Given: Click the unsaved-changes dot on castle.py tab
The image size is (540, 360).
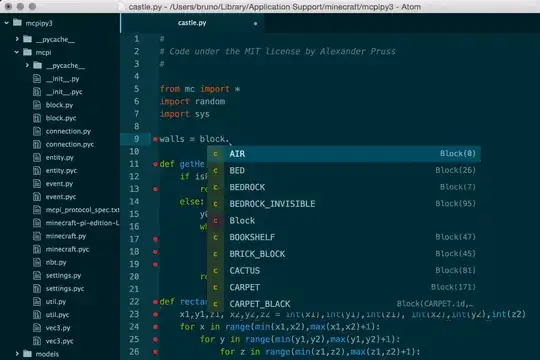Looking at the screenshot, I should pyautogui.click(x=255, y=24).
